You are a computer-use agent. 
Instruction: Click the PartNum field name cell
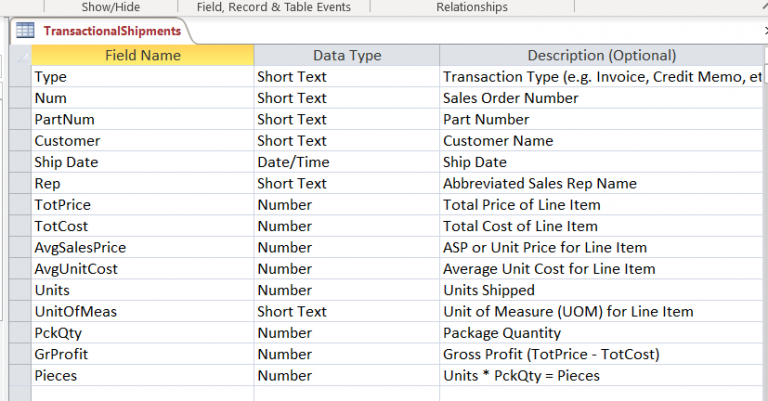[142, 119]
